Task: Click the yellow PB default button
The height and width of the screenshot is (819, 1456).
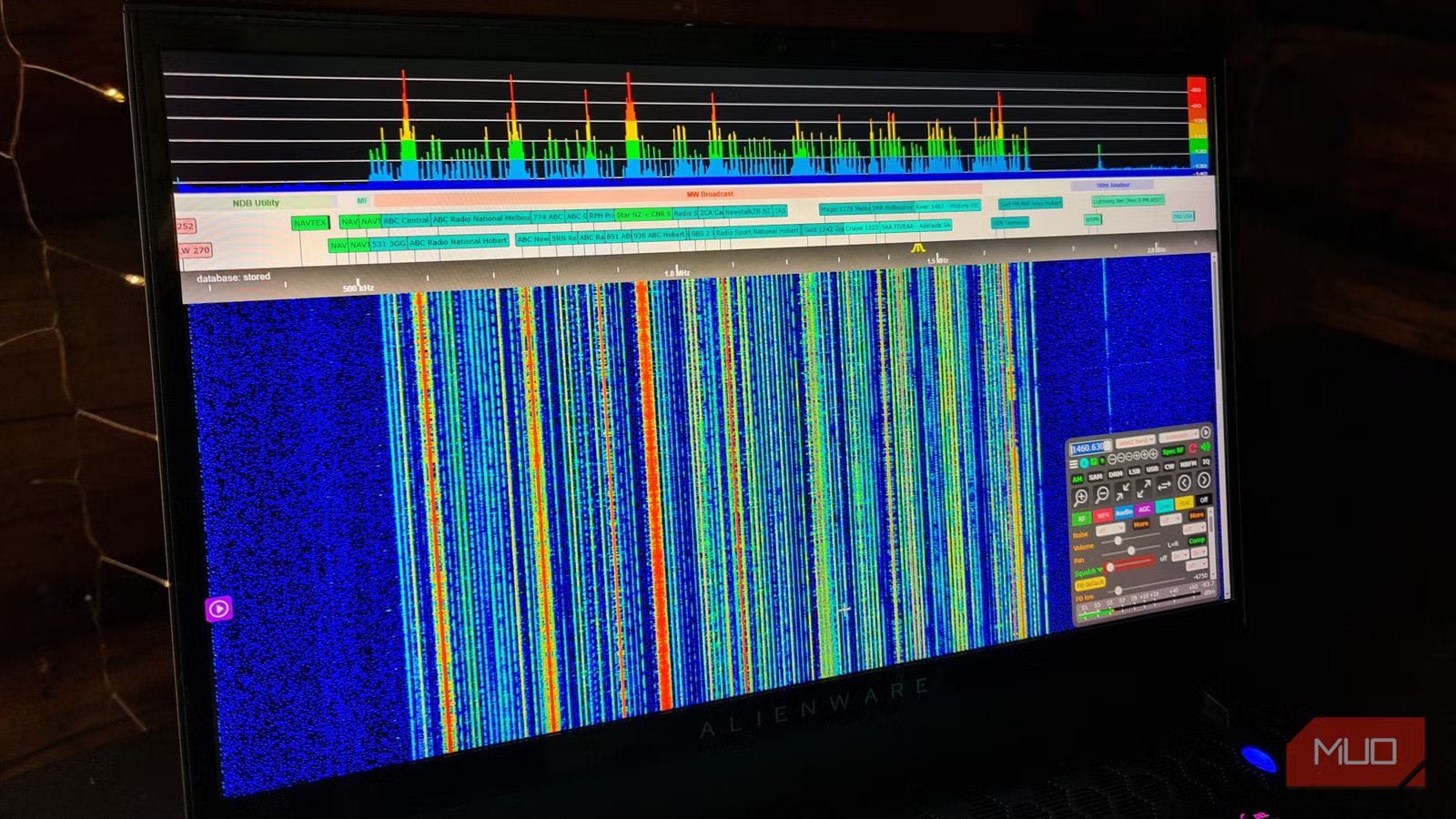Action: pyautogui.click(x=1090, y=584)
